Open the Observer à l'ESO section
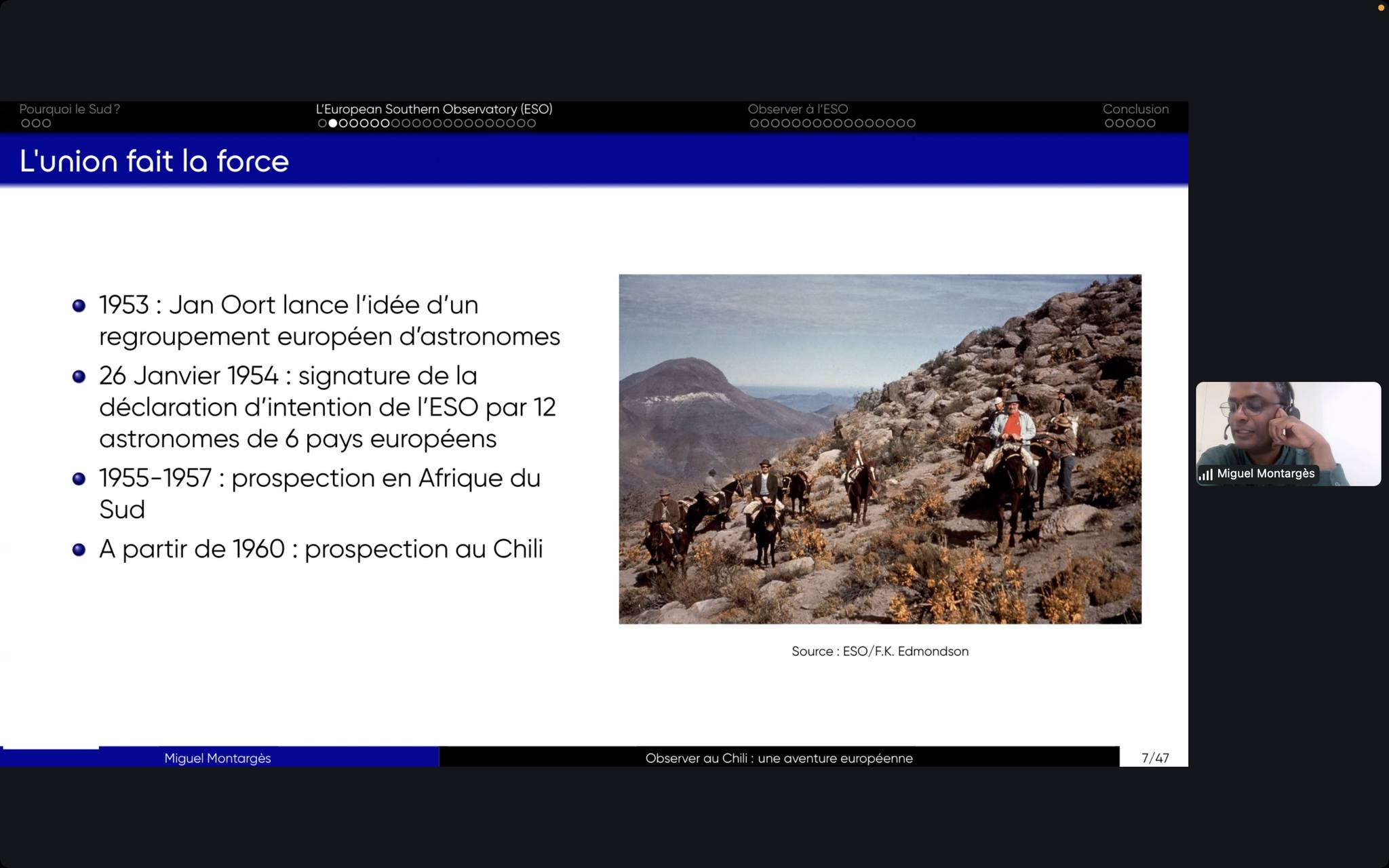 [798, 109]
